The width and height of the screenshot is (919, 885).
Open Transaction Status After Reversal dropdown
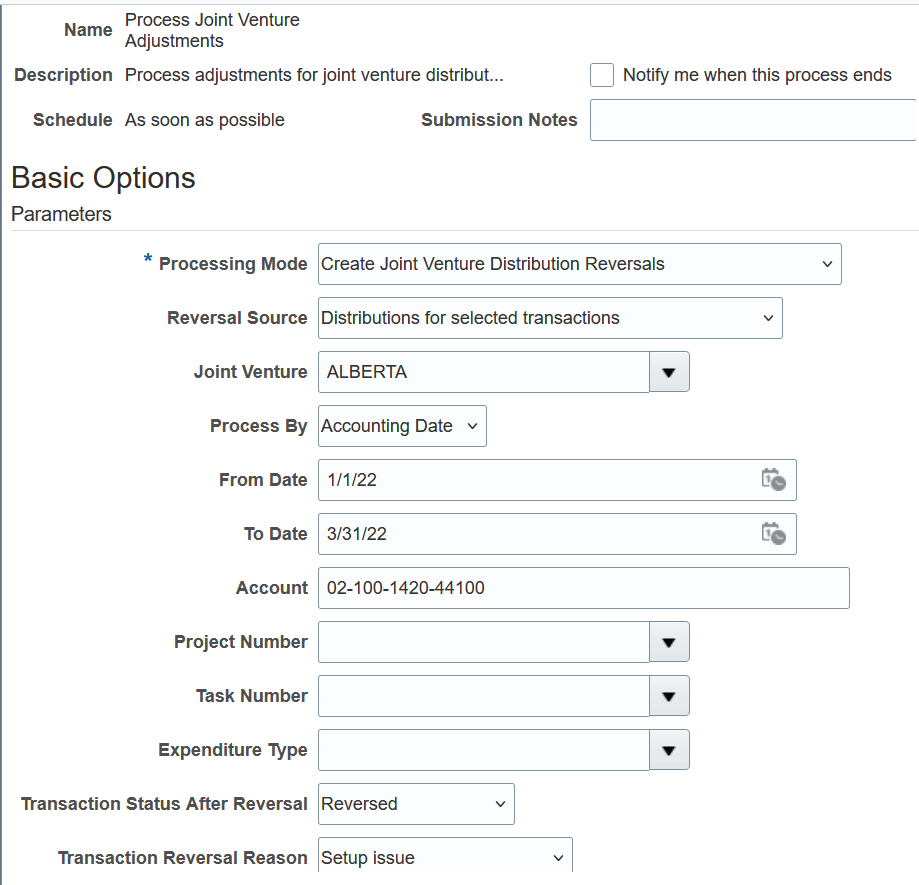(x=416, y=804)
